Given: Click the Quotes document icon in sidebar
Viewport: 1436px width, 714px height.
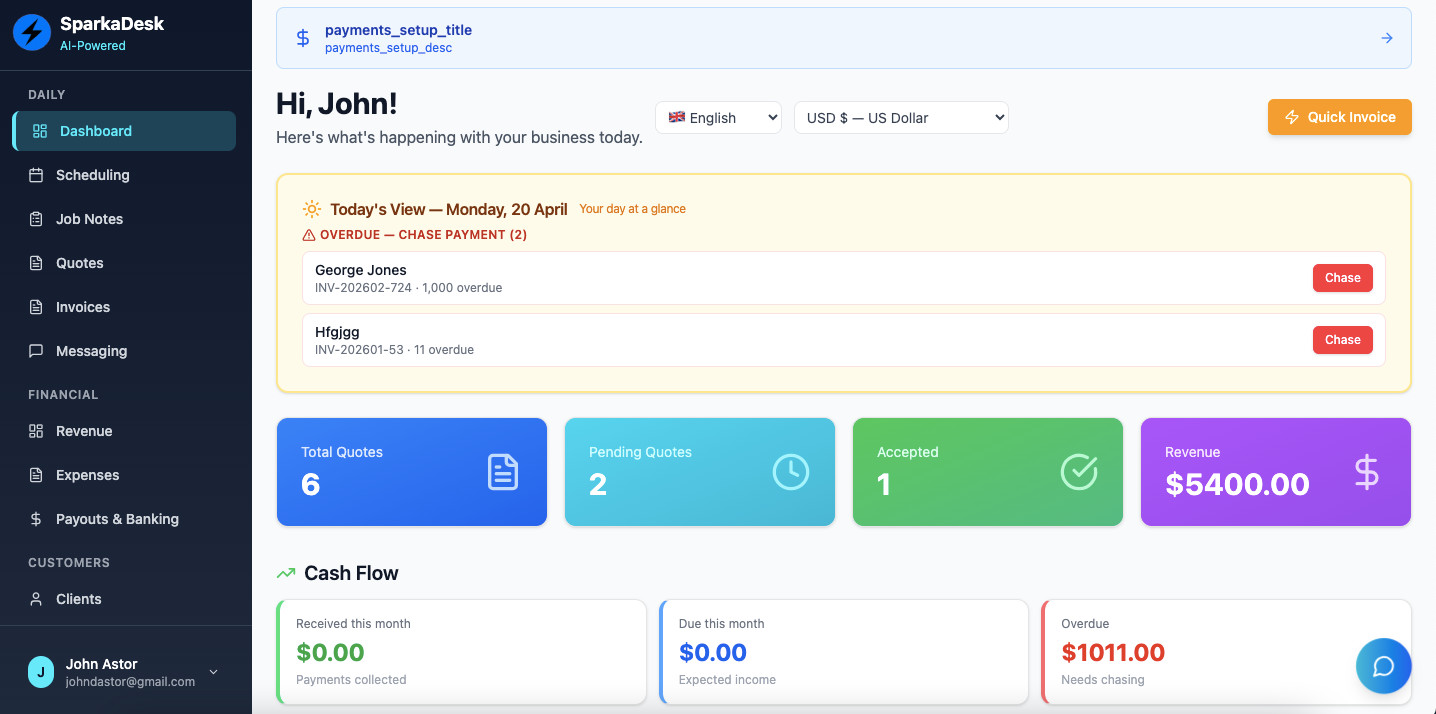Looking at the screenshot, I should (36, 263).
